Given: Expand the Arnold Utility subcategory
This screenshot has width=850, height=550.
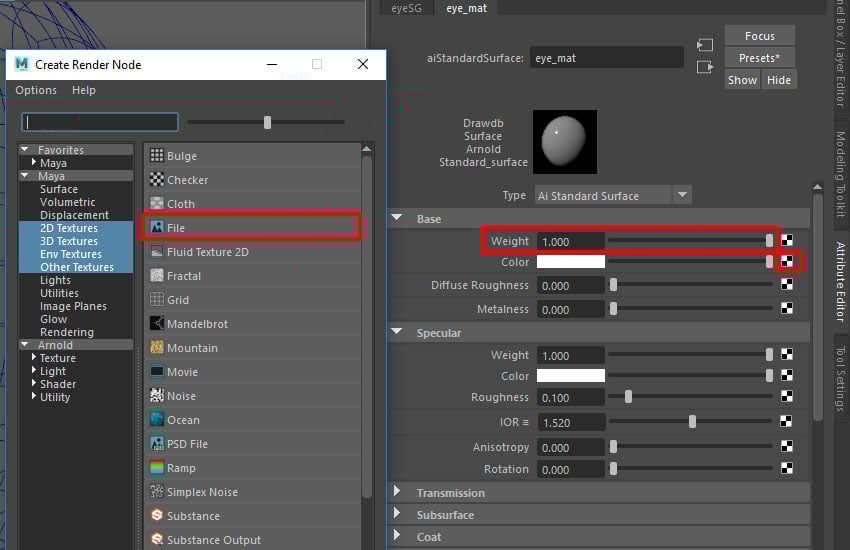Looking at the screenshot, I should coord(34,396).
